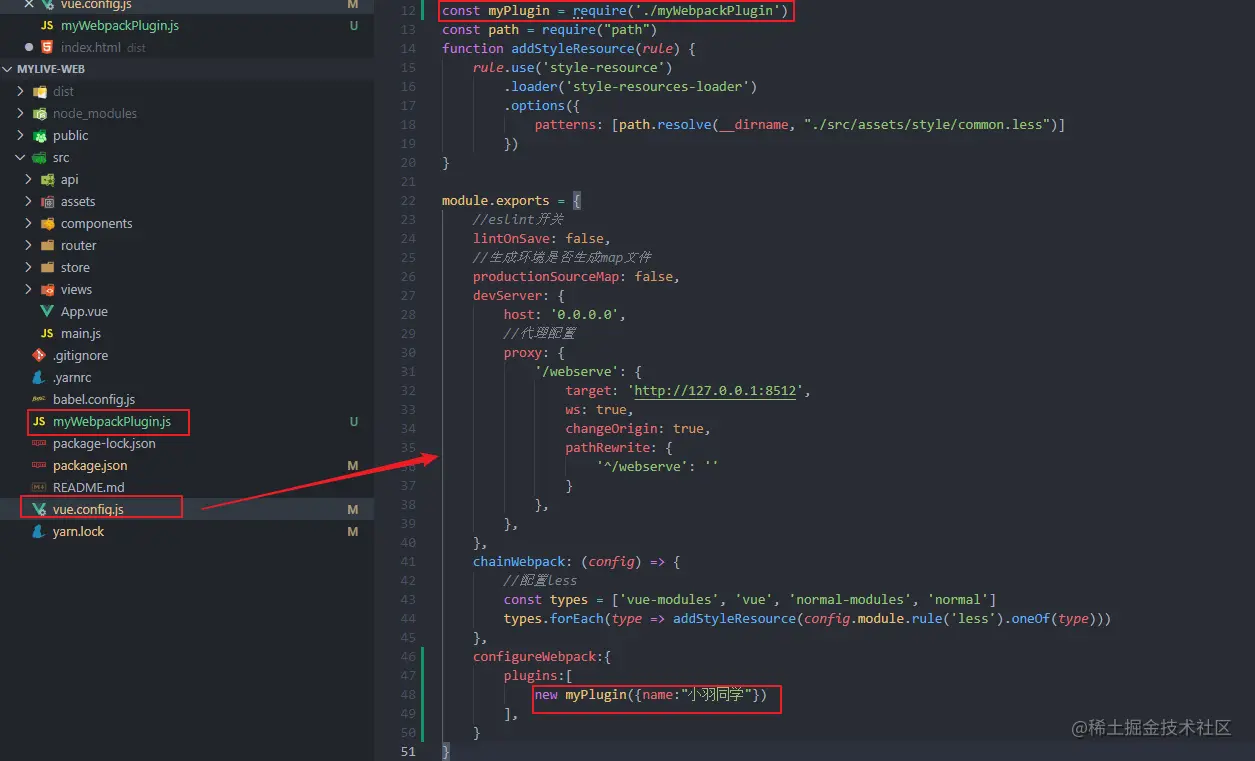
Task: Click the yarn icon beside yarn.lock
Action: (39, 531)
